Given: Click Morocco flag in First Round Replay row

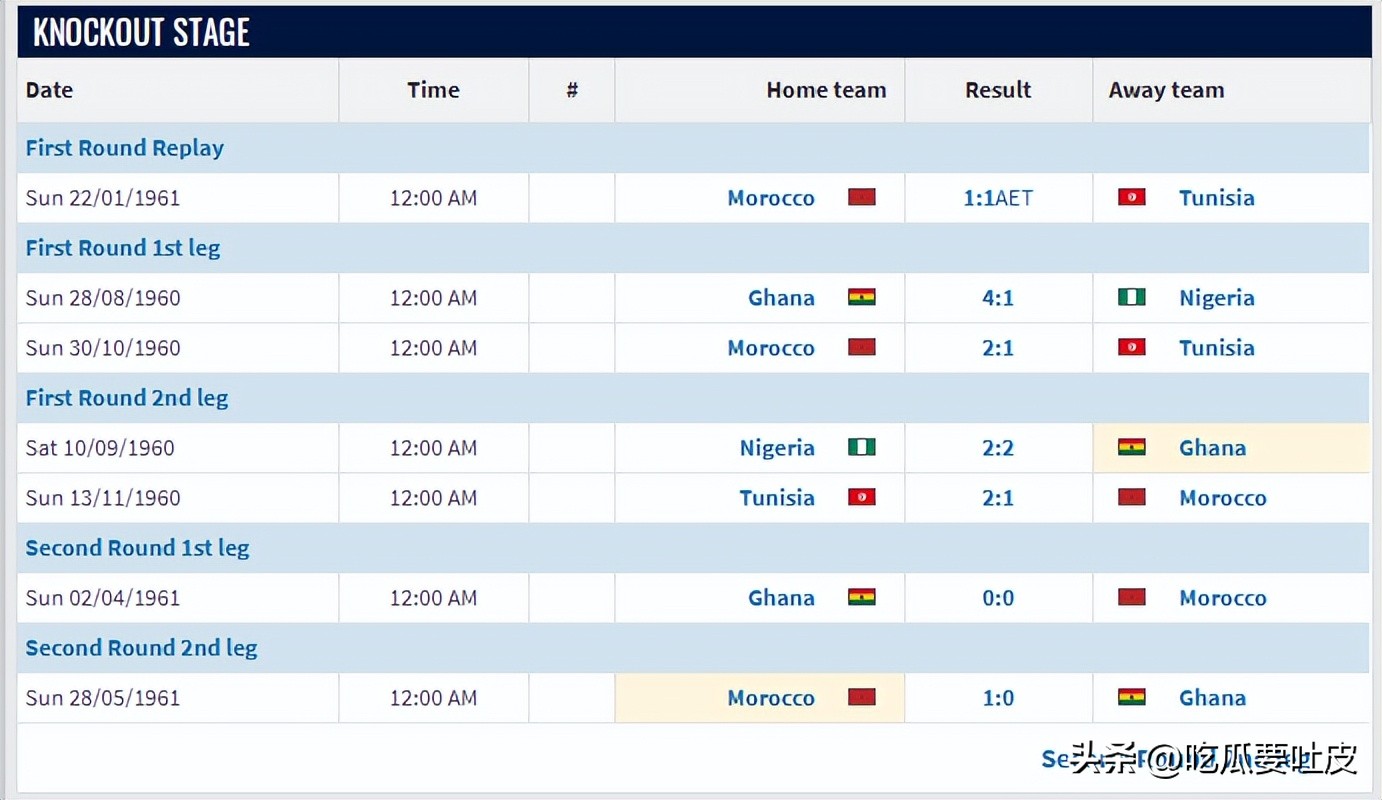Looking at the screenshot, I should [861, 197].
